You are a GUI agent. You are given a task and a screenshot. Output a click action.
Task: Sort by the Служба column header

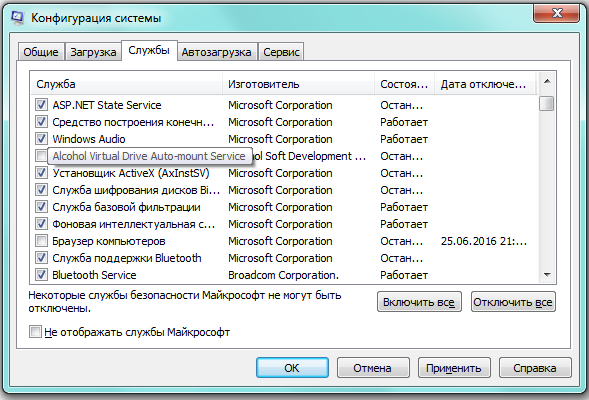coord(127,84)
